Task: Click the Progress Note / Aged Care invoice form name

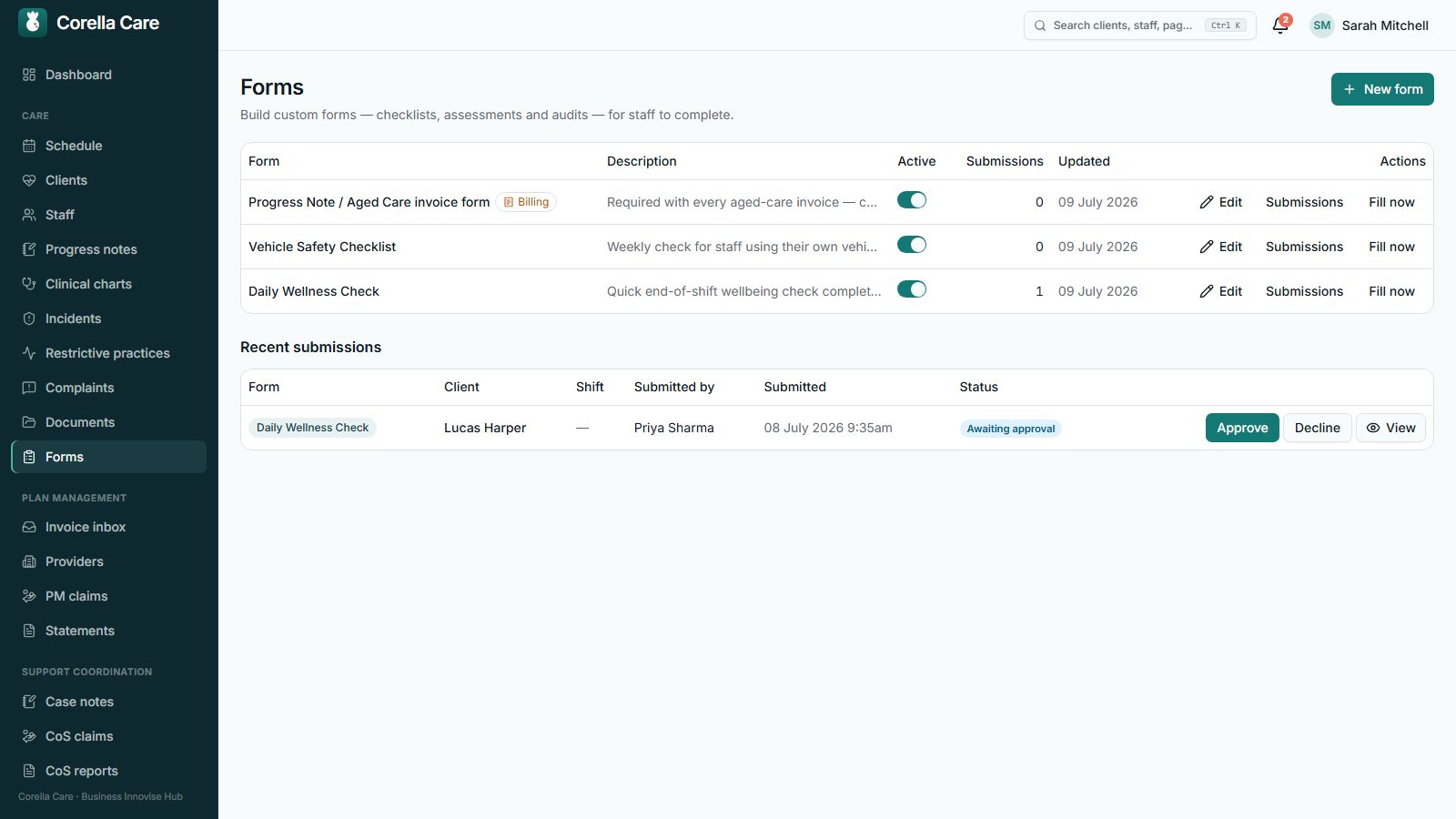Action: pyautogui.click(x=369, y=202)
